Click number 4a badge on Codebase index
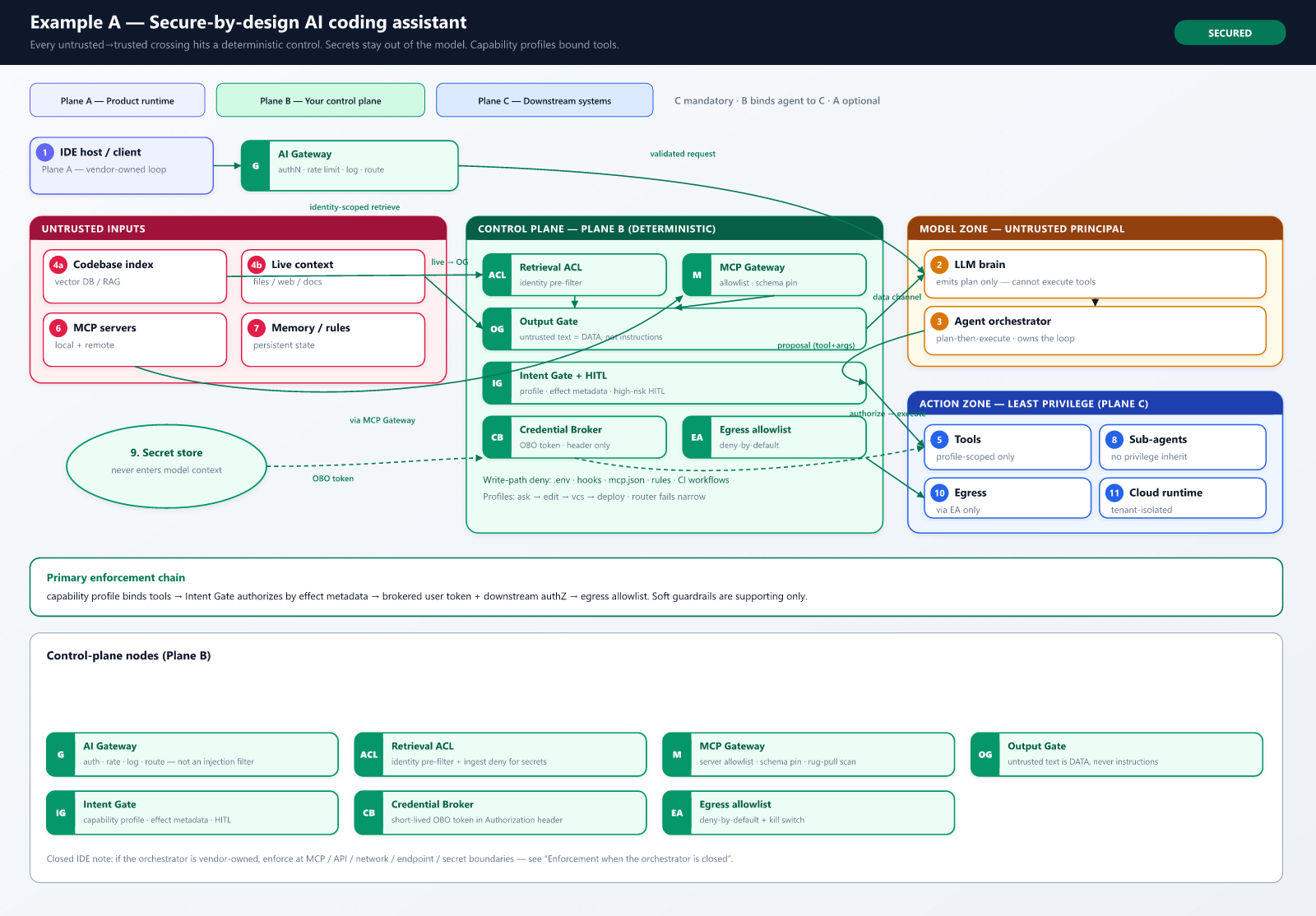 (x=58, y=265)
